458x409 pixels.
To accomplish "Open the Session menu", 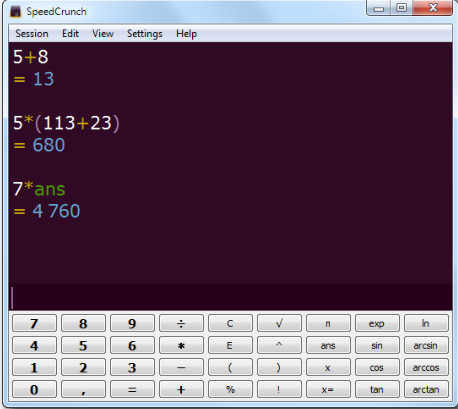I will point(32,34).
